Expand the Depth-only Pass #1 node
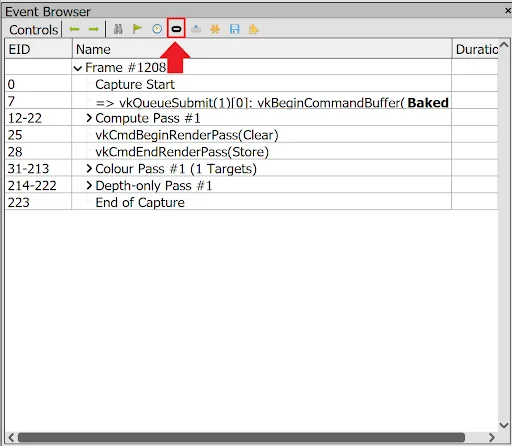 click(x=89, y=185)
